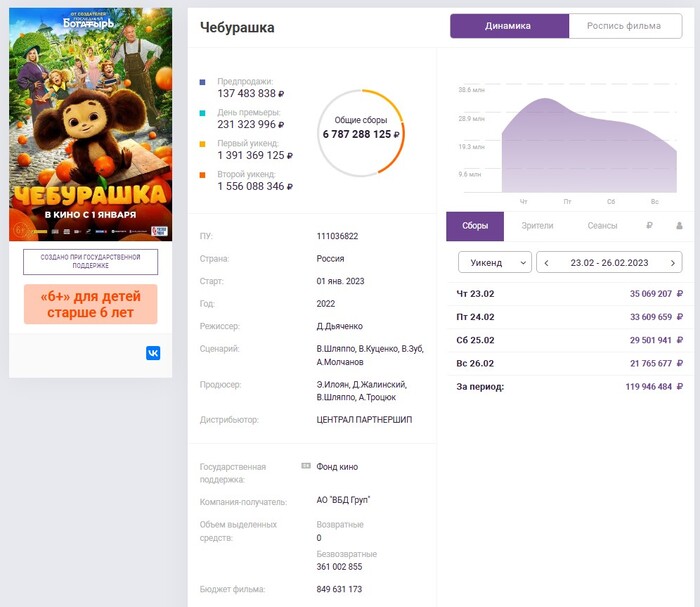The height and width of the screenshot is (607, 700).
Task: Click the person icon tab
Action: pos(679,226)
